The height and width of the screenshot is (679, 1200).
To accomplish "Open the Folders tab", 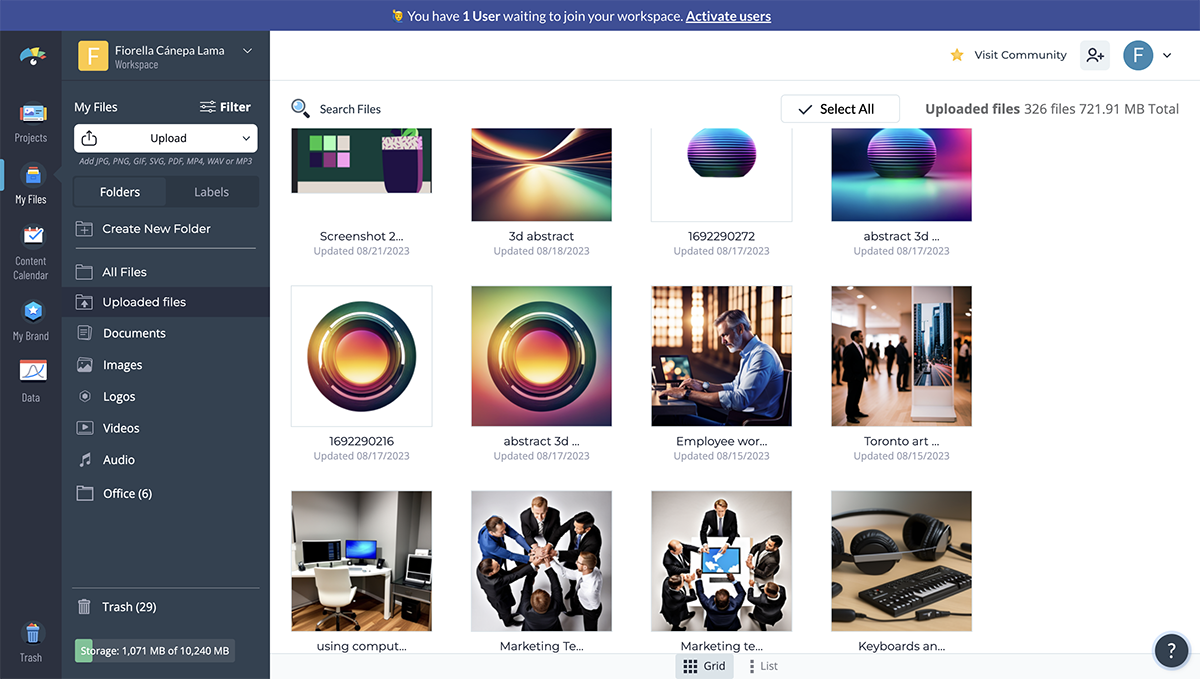I will coord(119,191).
